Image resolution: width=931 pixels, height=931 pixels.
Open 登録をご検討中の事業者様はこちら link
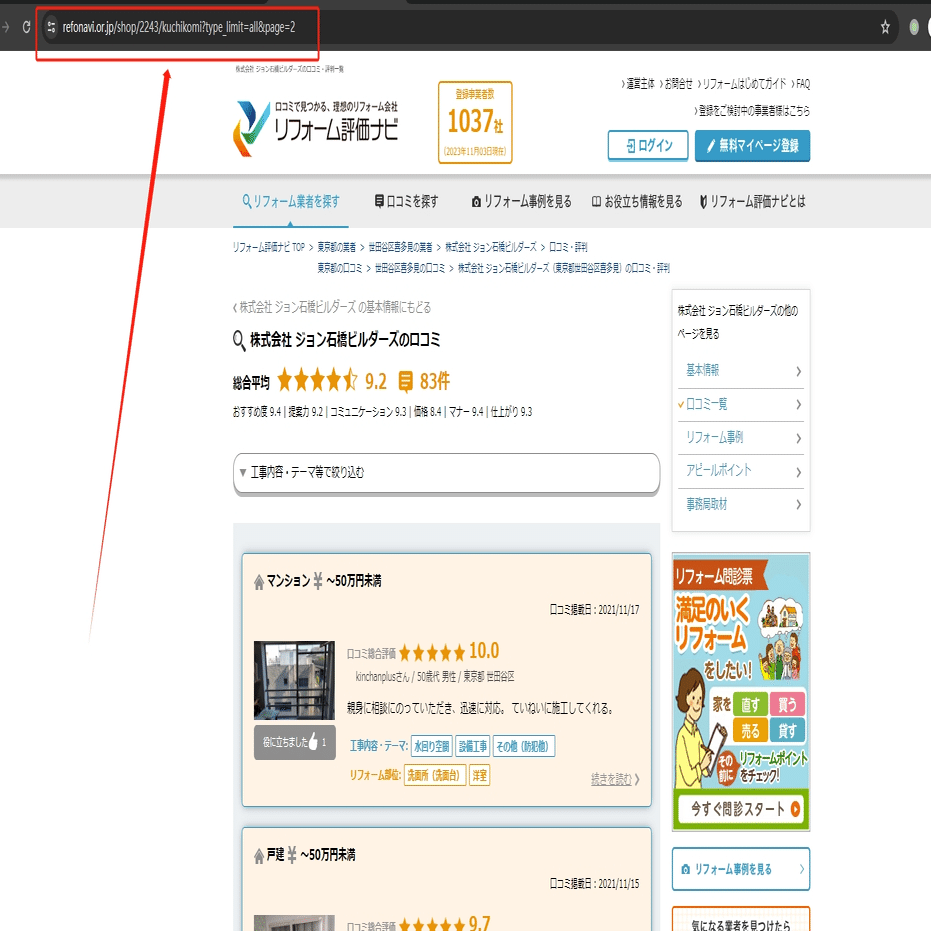(752, 110)
